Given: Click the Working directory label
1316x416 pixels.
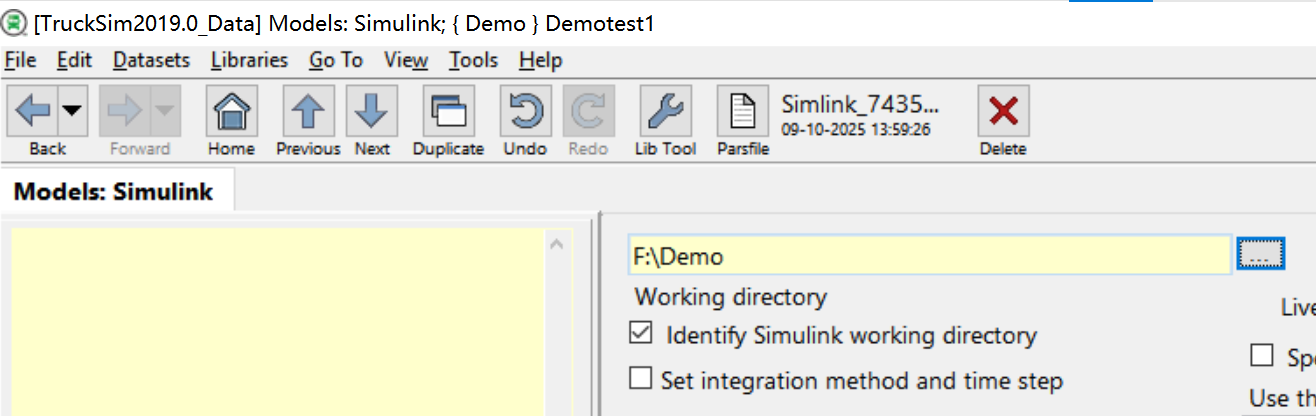Looking at the screenshot, I should pyautogui.click(x=730, y=297).
